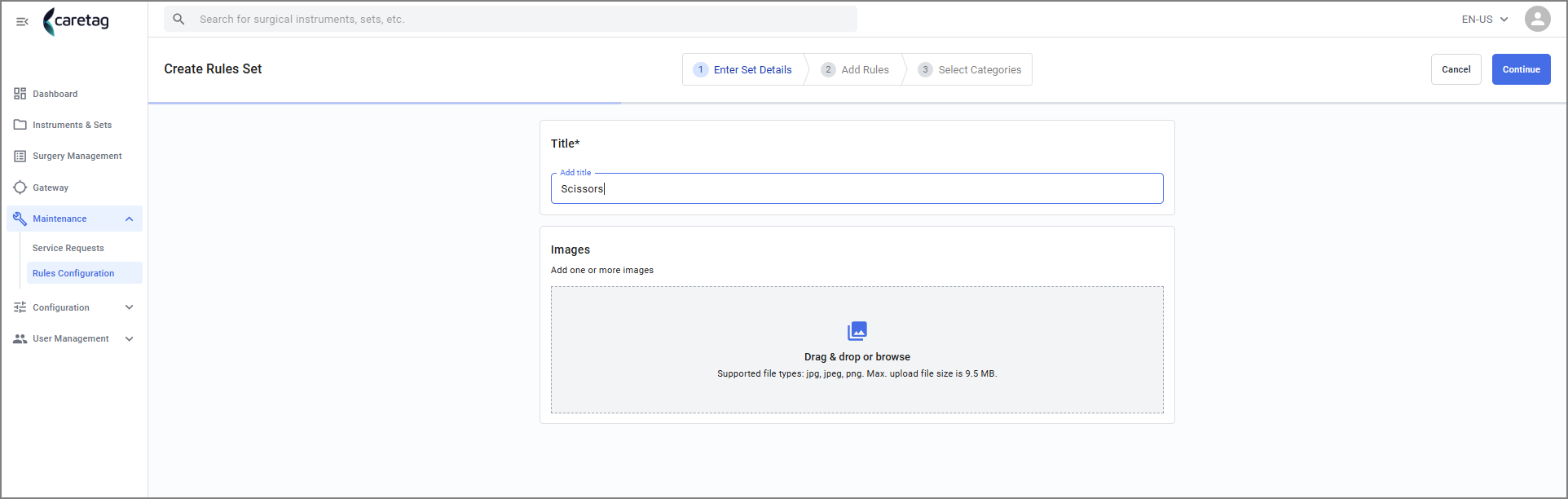Screen dimensions: 1568x499
Task: Click the search magnifier icon
Action: [x=178, y=19]
